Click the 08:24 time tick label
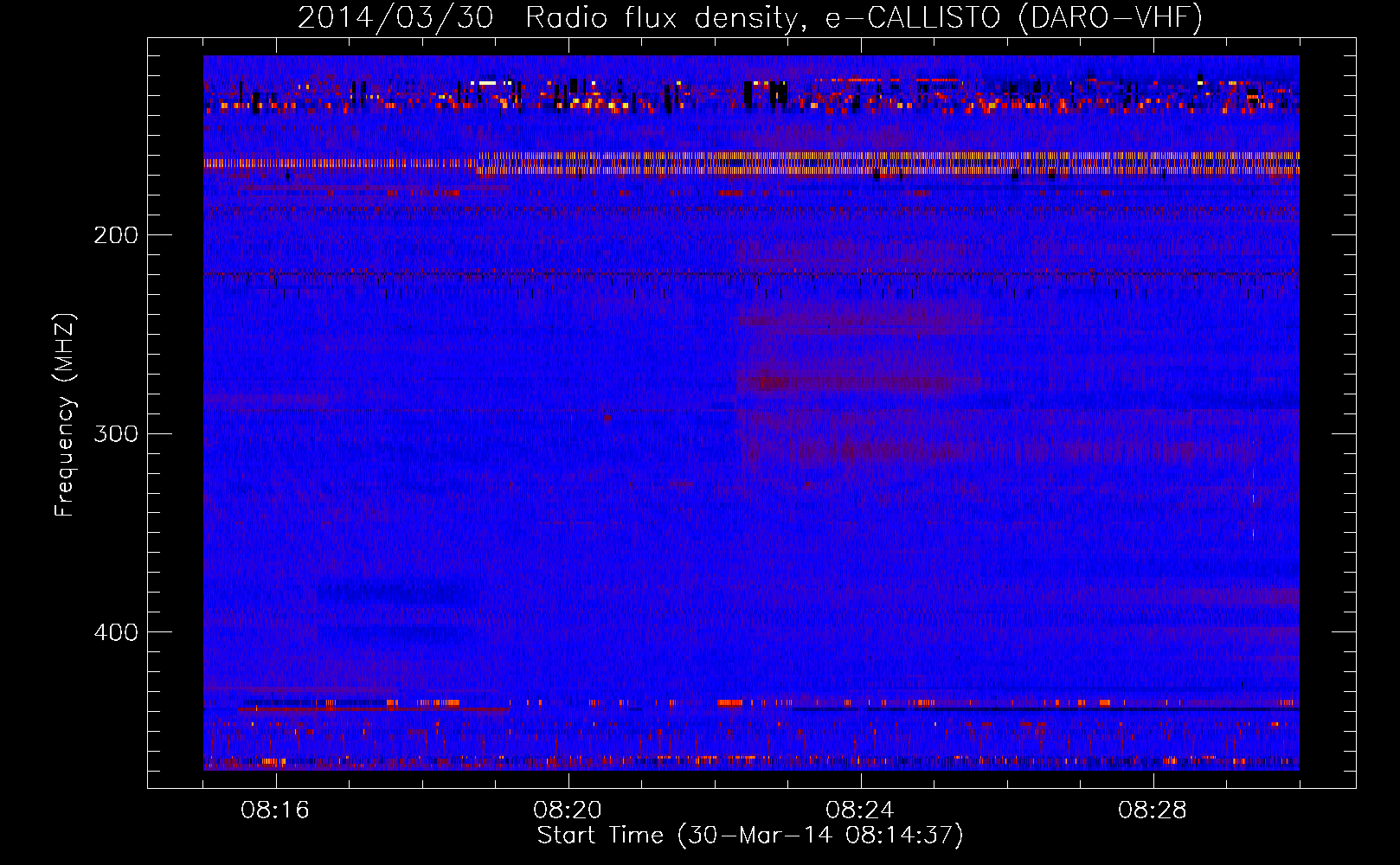This screenshot has height=865, width=1400. [860, 811]
